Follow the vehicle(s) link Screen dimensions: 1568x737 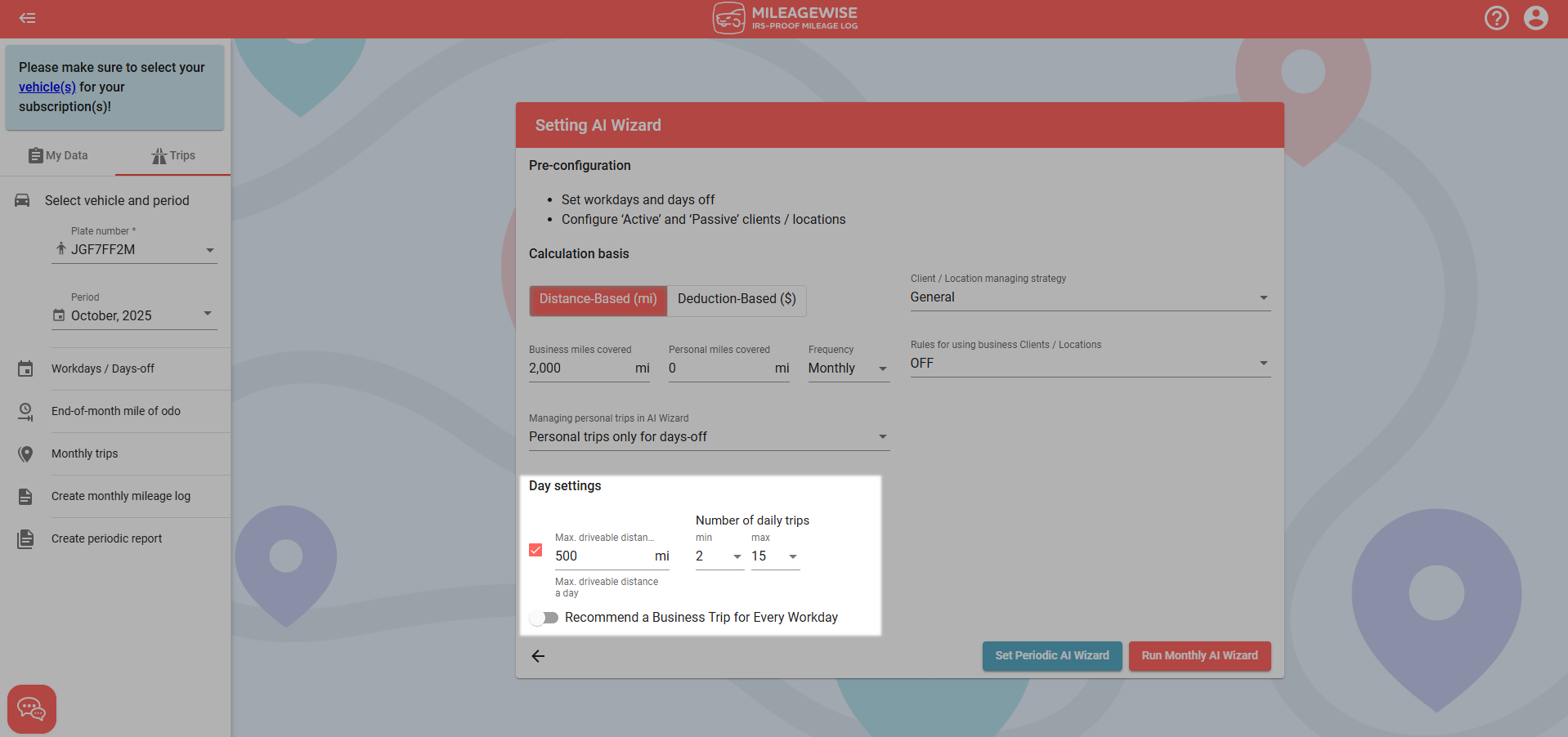click(47, 87)
